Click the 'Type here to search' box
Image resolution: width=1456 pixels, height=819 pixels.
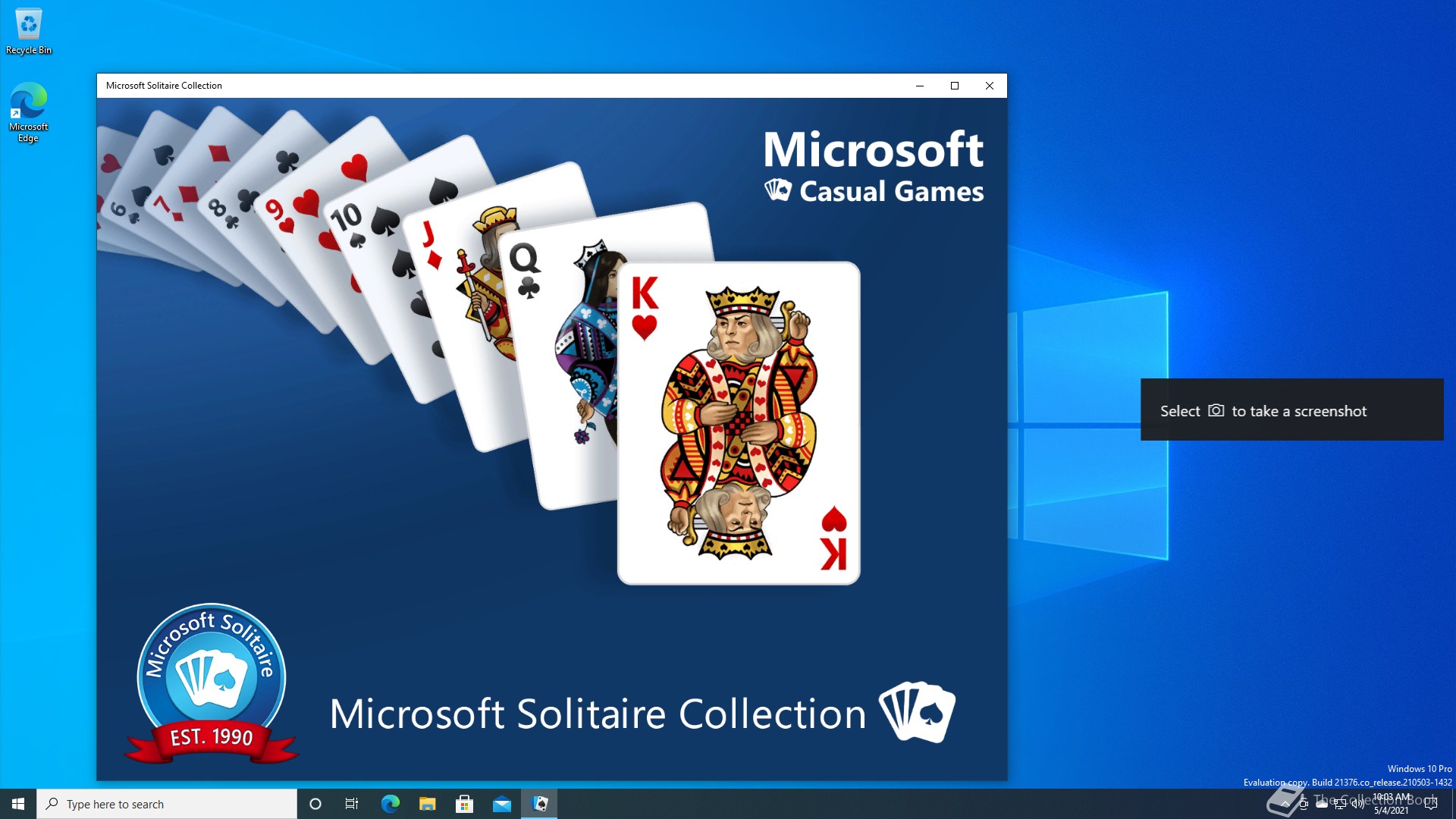tap(167, 804)
